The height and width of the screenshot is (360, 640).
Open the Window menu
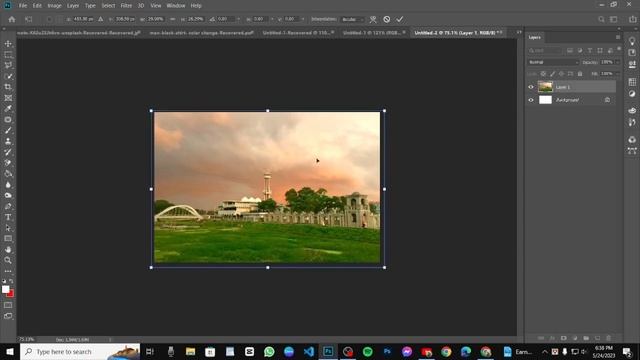click(x=176, y=6)
